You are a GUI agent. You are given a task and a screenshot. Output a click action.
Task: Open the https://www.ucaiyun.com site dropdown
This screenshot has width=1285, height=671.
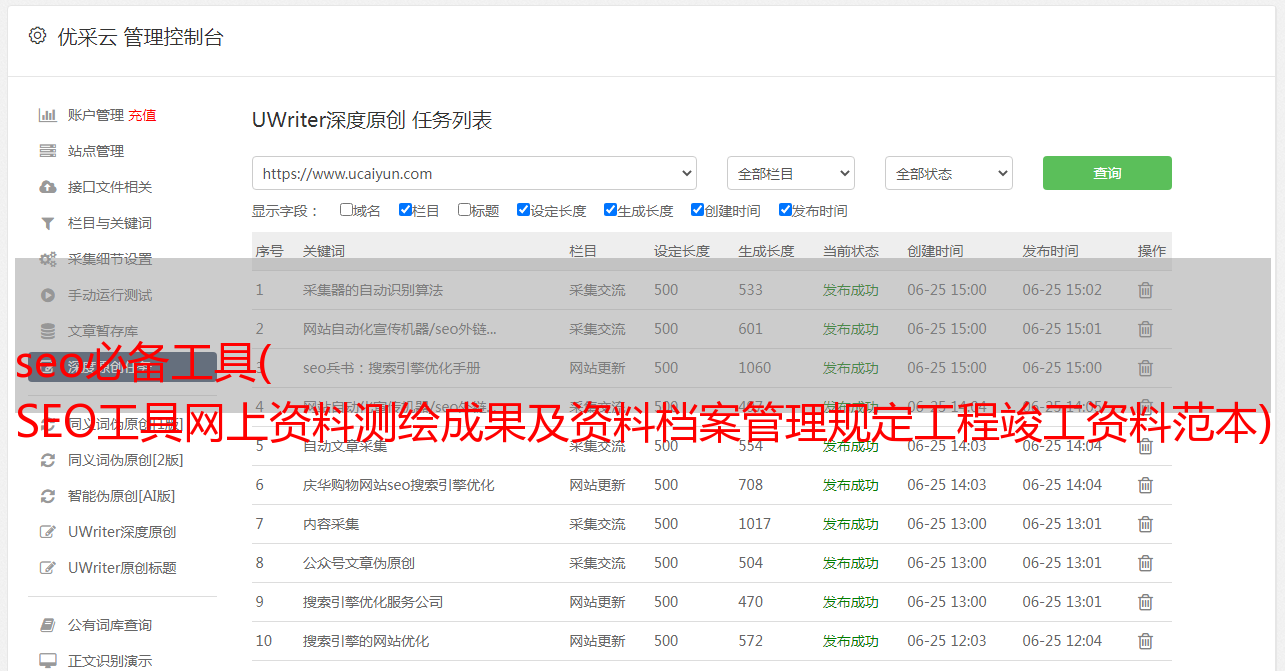pos(474,173)
